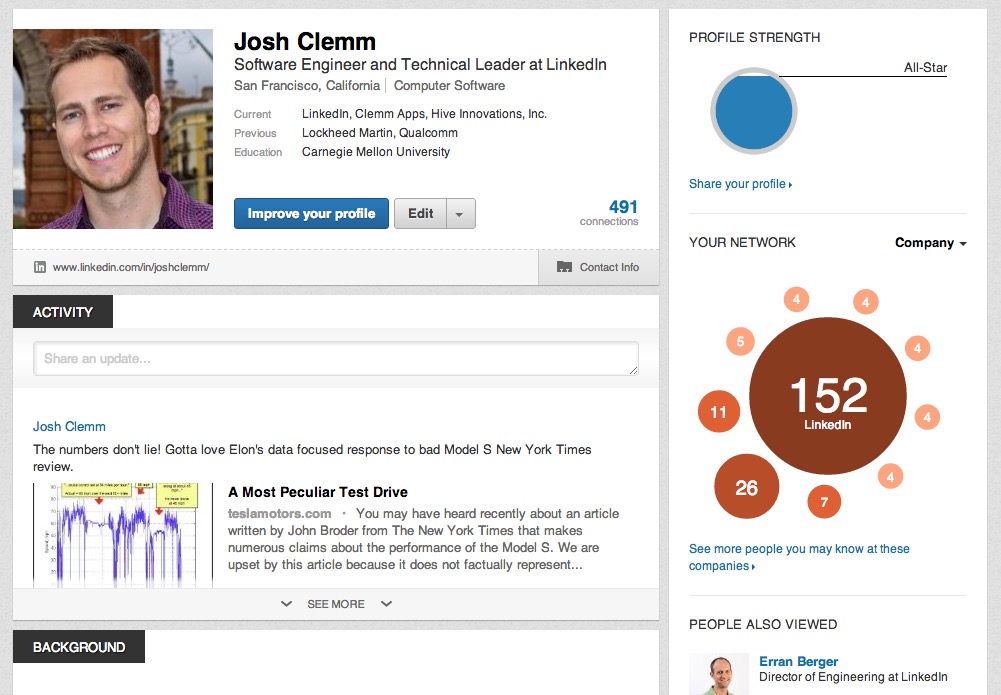Open the linkedin.com/in/joshclemm profile URL

(131, 267)
